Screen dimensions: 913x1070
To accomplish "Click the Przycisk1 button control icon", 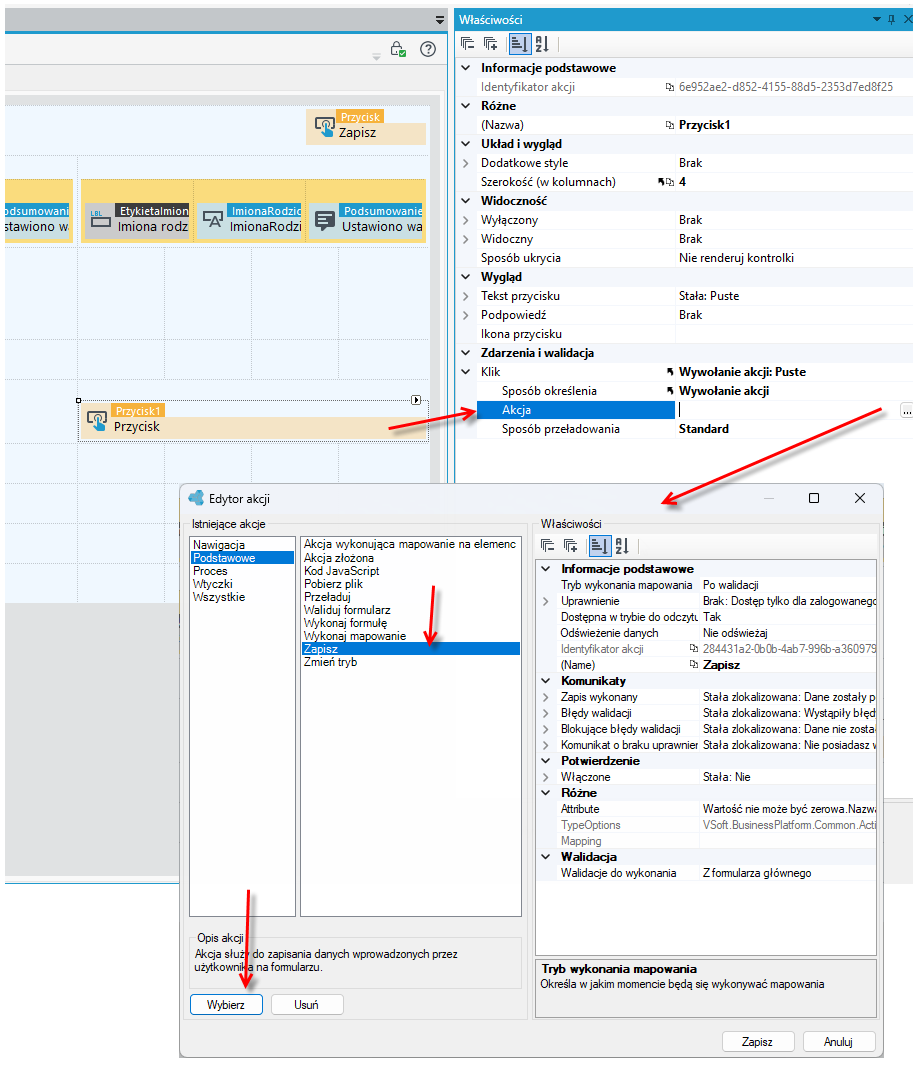I will [97, 420].
